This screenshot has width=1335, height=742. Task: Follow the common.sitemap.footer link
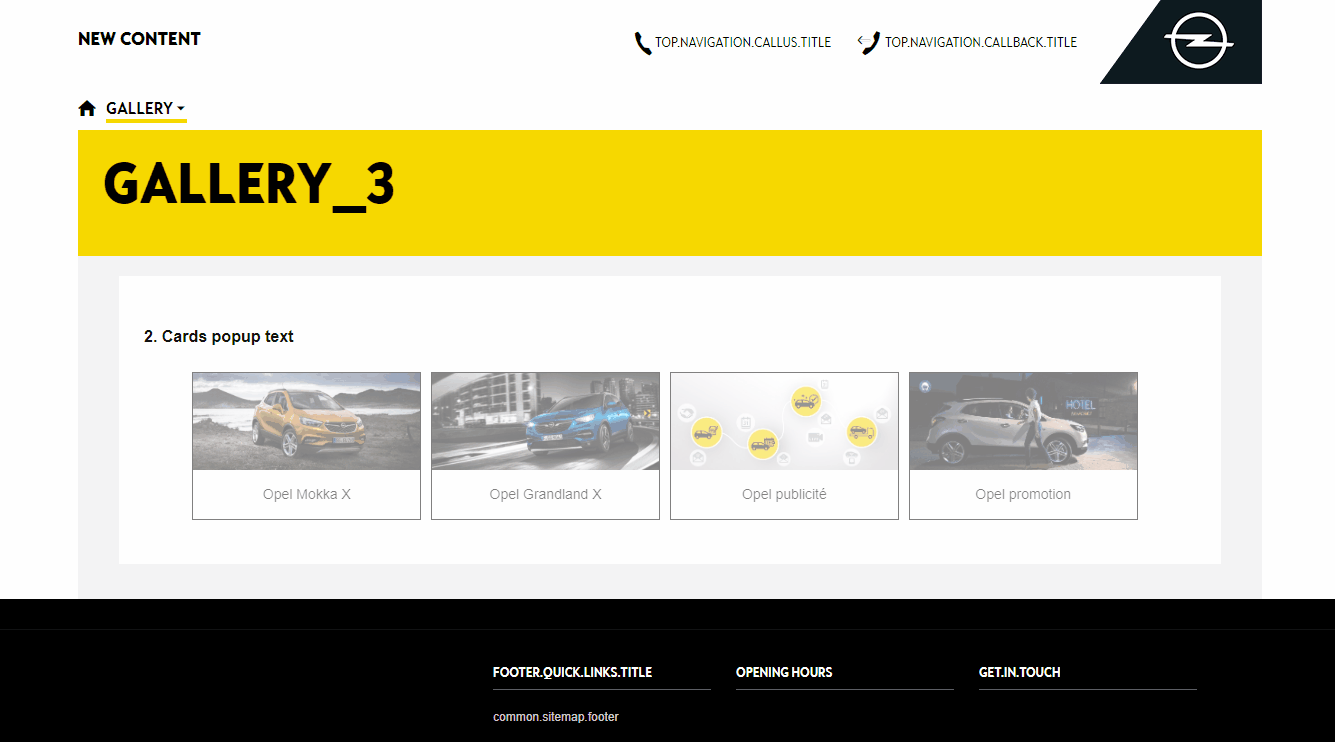click(x=555, y=717)
